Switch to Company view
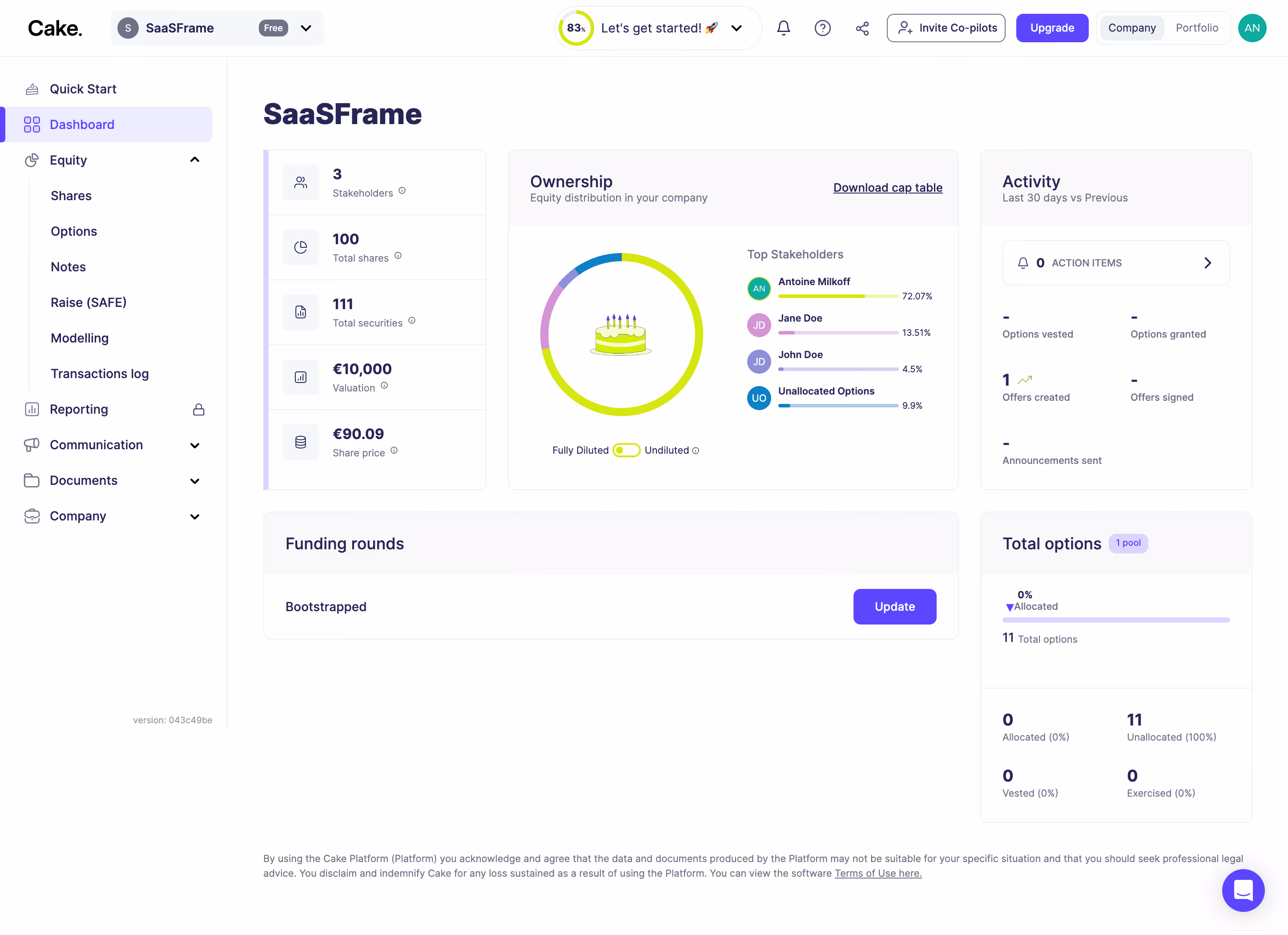Viewport: 1288px width, 935px height. (x=1132, y=28)
